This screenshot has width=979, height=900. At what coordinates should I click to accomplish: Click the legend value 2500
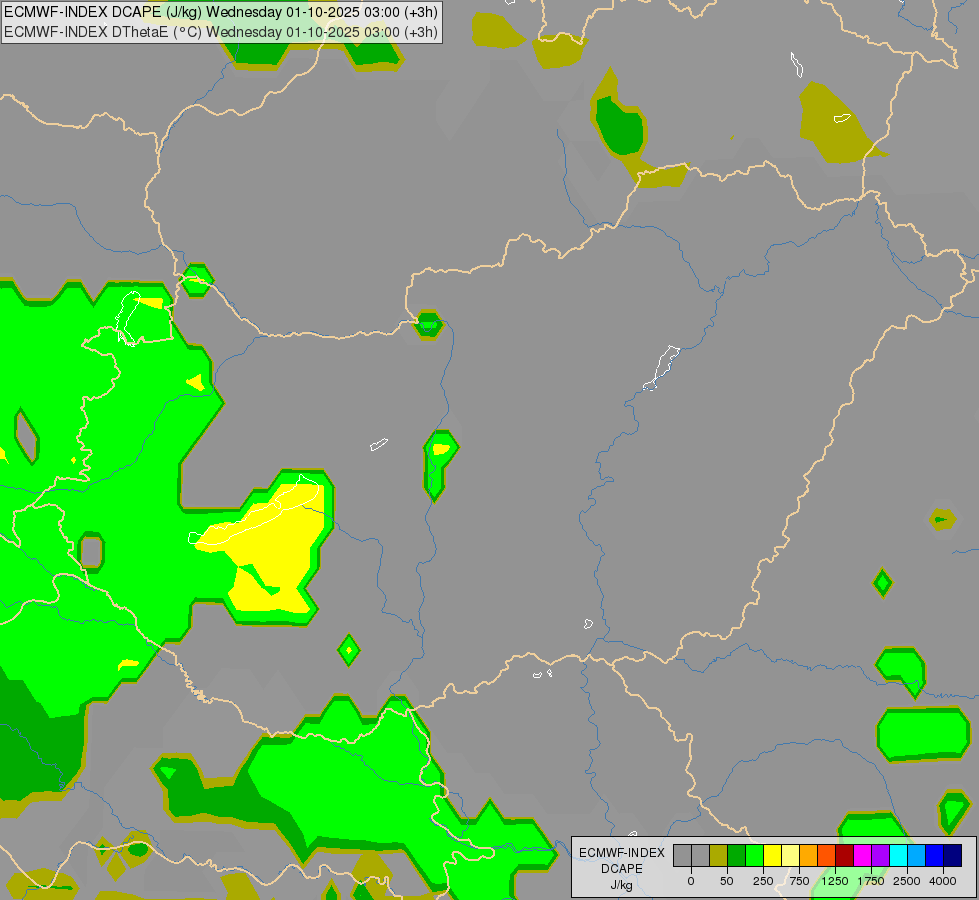(x=907, y=881)
